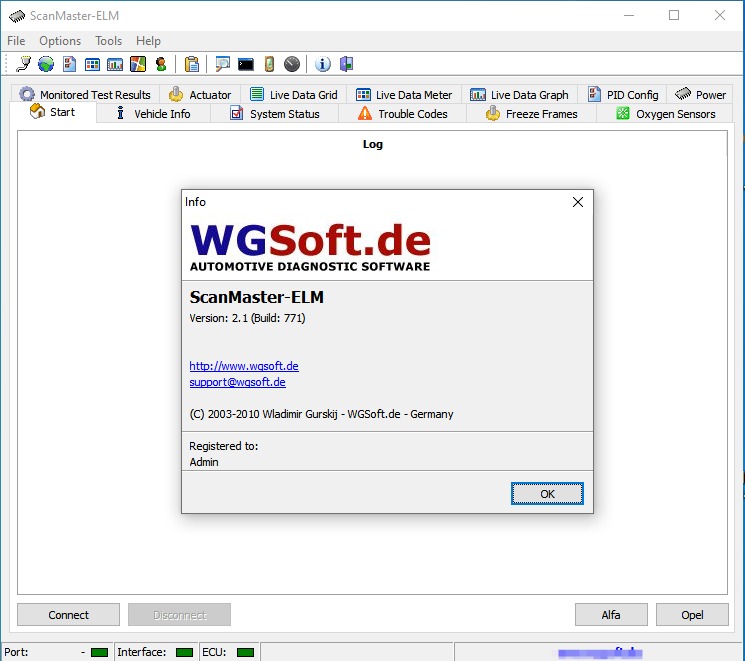Click the connect cable toolbar icon
This screenshot has width=745, height=661.
click(x=23, y=64)
